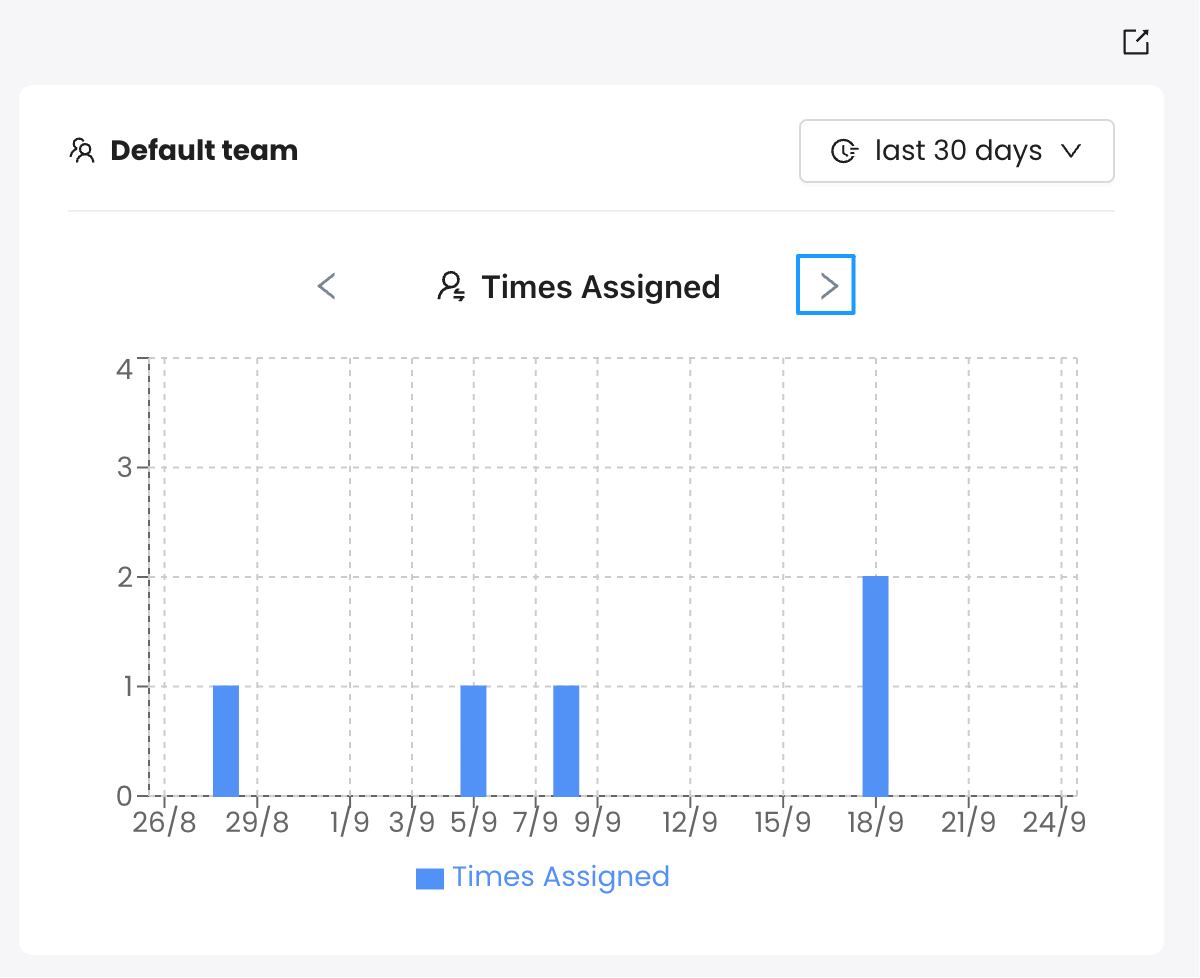The width and height of the screenshot is (1200, 978).
Task: Click the blue legend swatch
Action: tap(430, 878)
